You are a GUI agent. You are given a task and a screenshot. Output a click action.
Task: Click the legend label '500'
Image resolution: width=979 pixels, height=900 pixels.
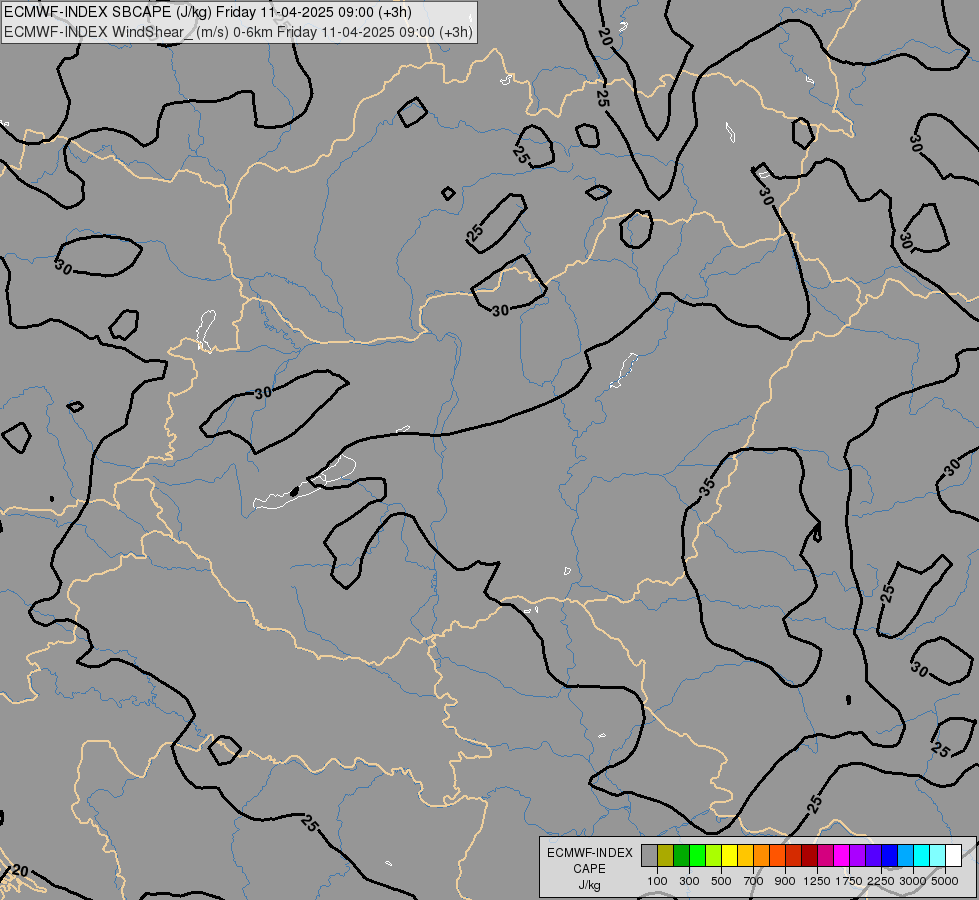click(721, 881)
